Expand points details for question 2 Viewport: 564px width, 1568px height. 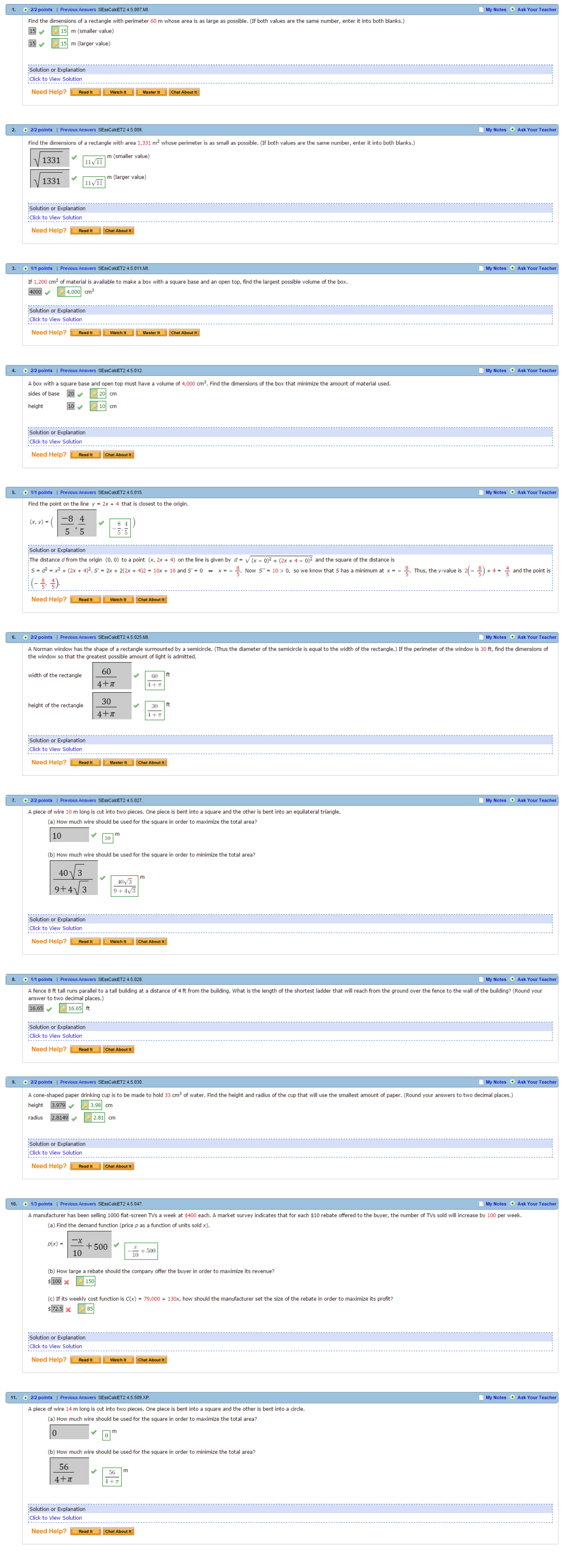26,130
